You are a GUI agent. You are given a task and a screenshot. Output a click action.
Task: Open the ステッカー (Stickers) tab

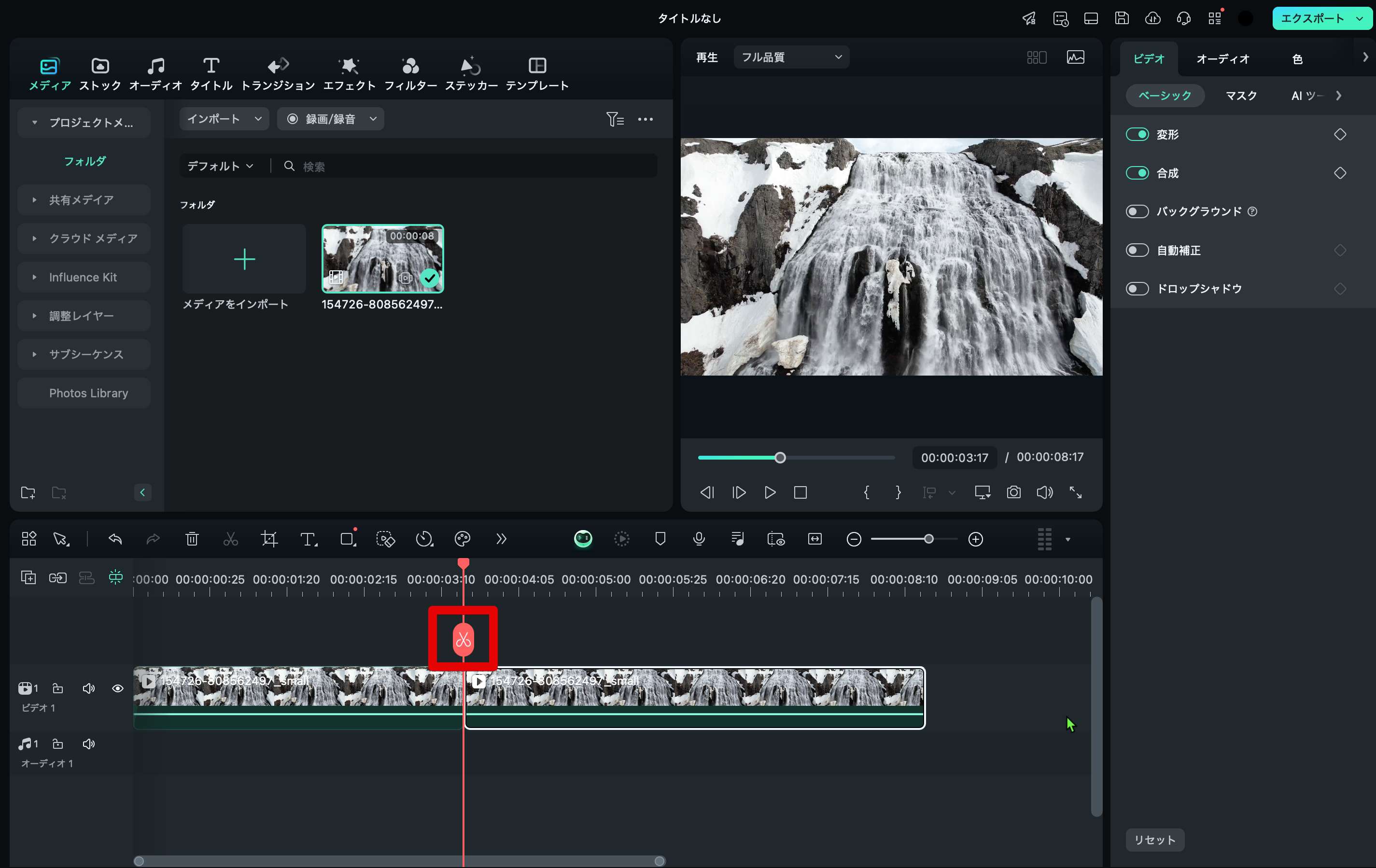pos(471,74)
